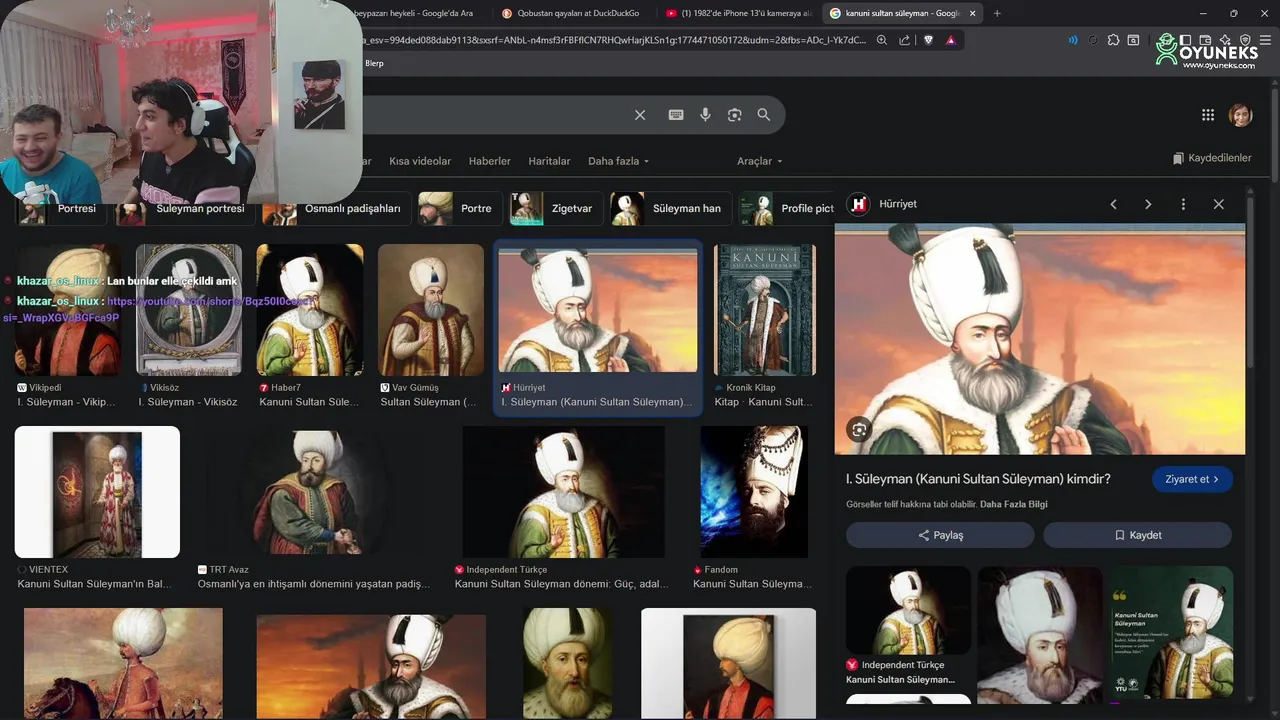Select the Portre filter chip
1280x720 pixels.
pyautogui.click(x=461, y=209)
